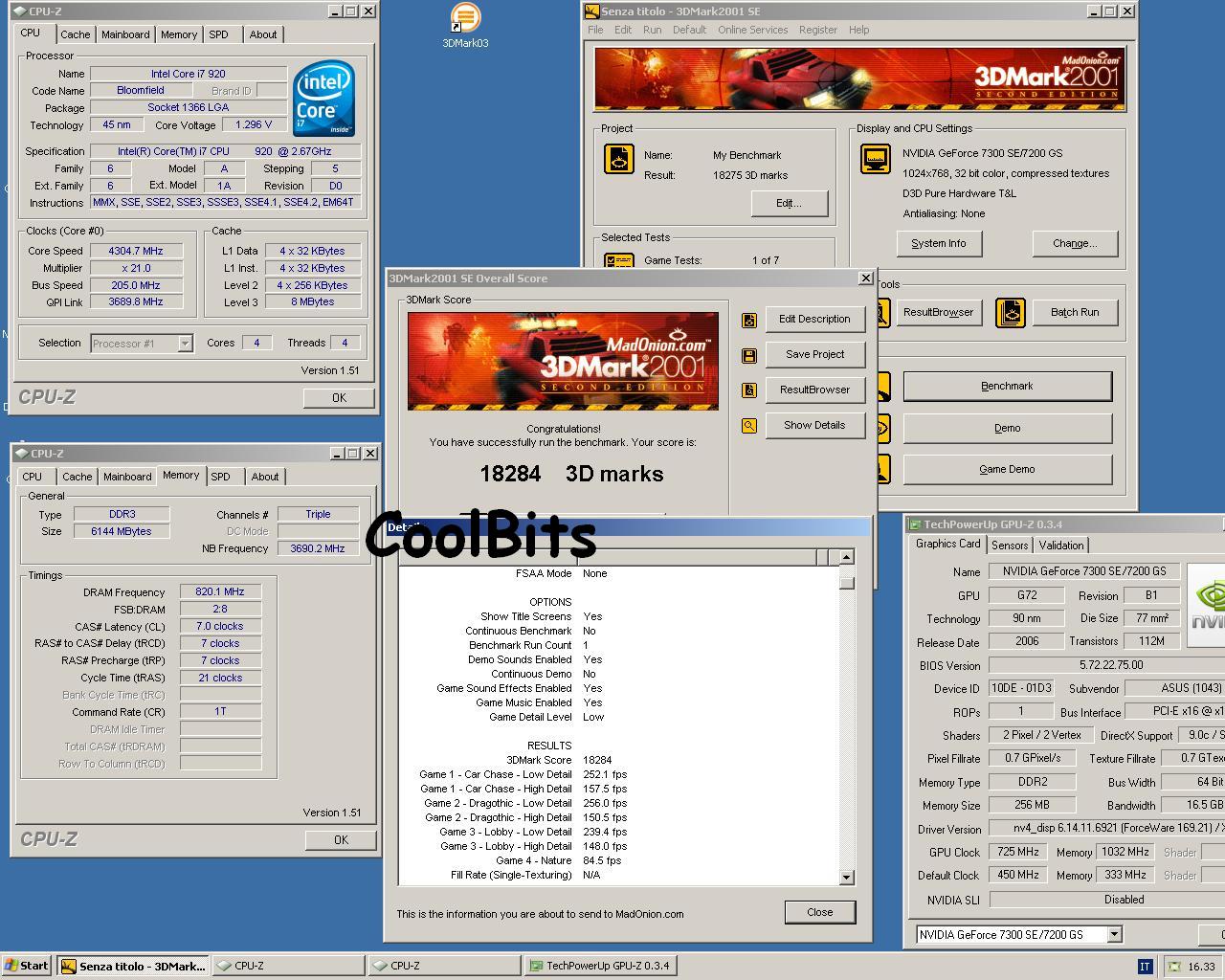Select the Sensors tab in GPU-Z
The width and height of the screenshot is (1225, 980).
(x=1010, y=546)
